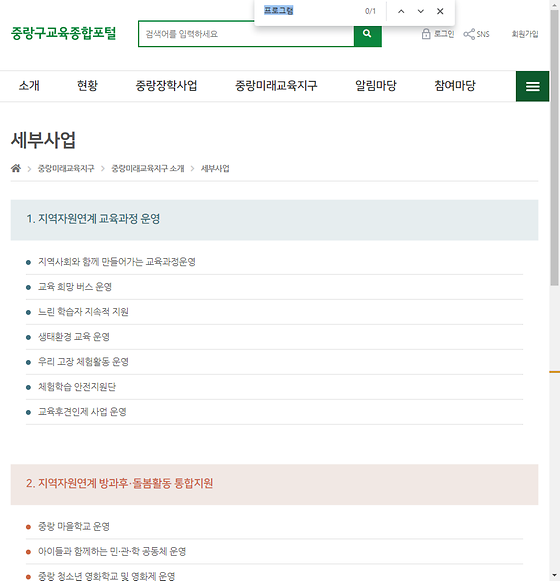
Task: Open the 소개 menu
Action: click(29, 86)
